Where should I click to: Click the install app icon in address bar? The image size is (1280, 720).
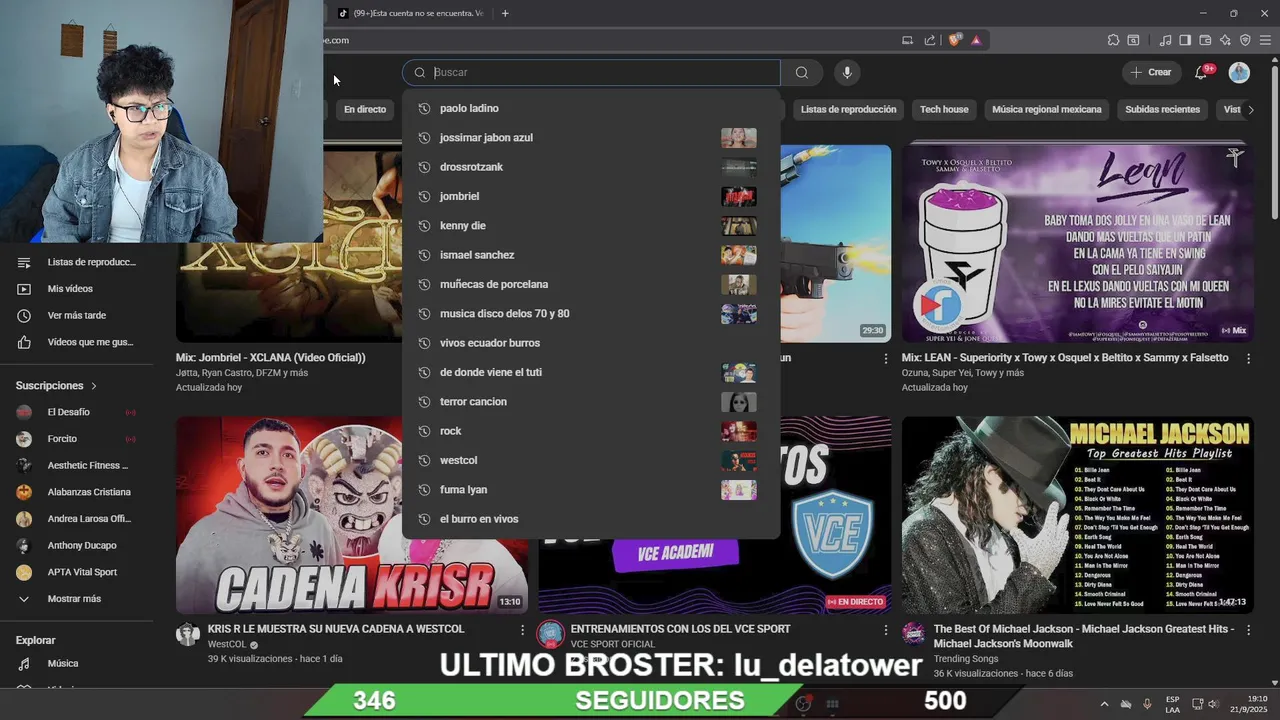[907, 40]
